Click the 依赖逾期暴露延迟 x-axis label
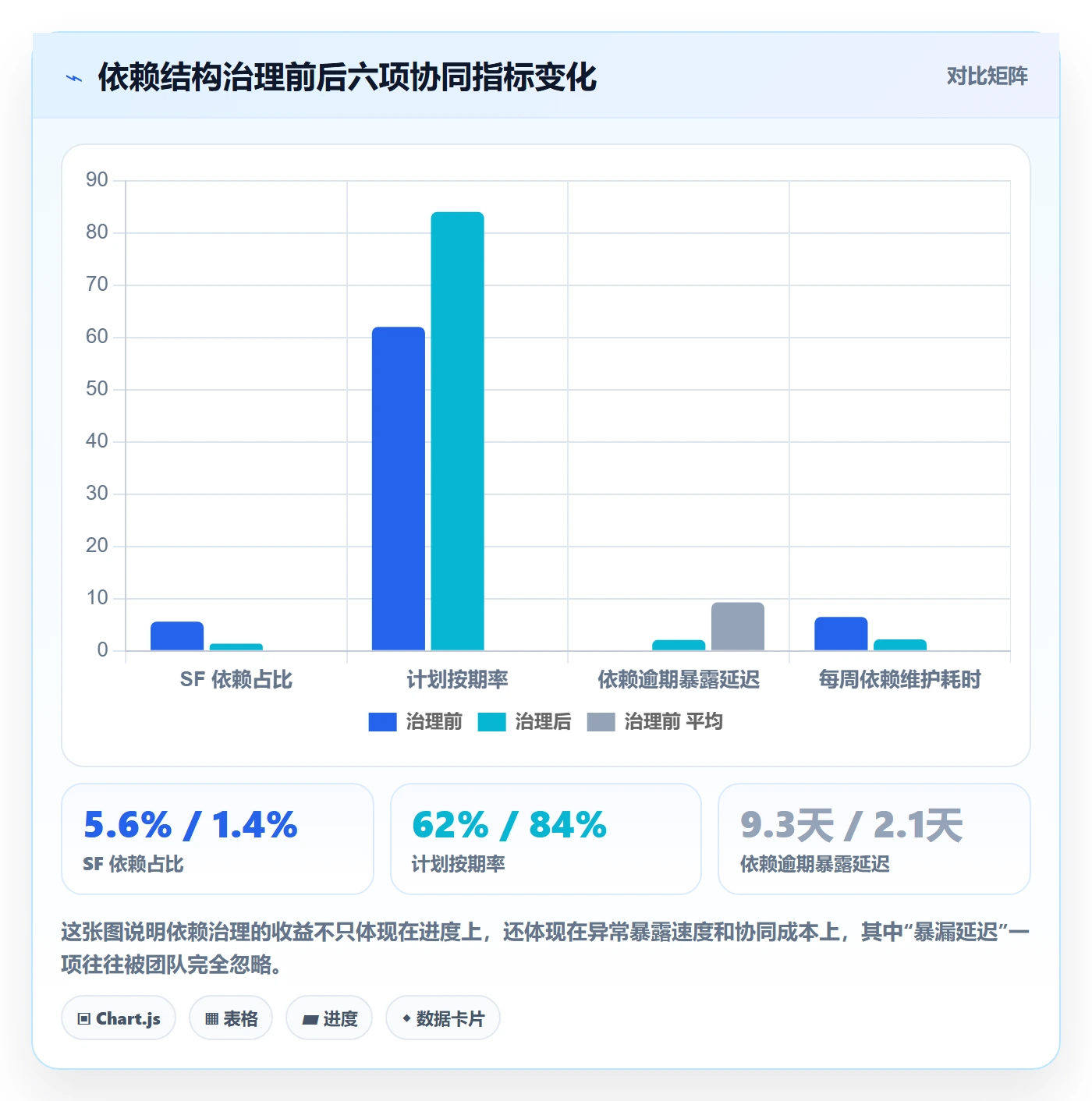The width and height of the screenshot is (1092, 1101). pyautogui.click(x=679, y=679)
